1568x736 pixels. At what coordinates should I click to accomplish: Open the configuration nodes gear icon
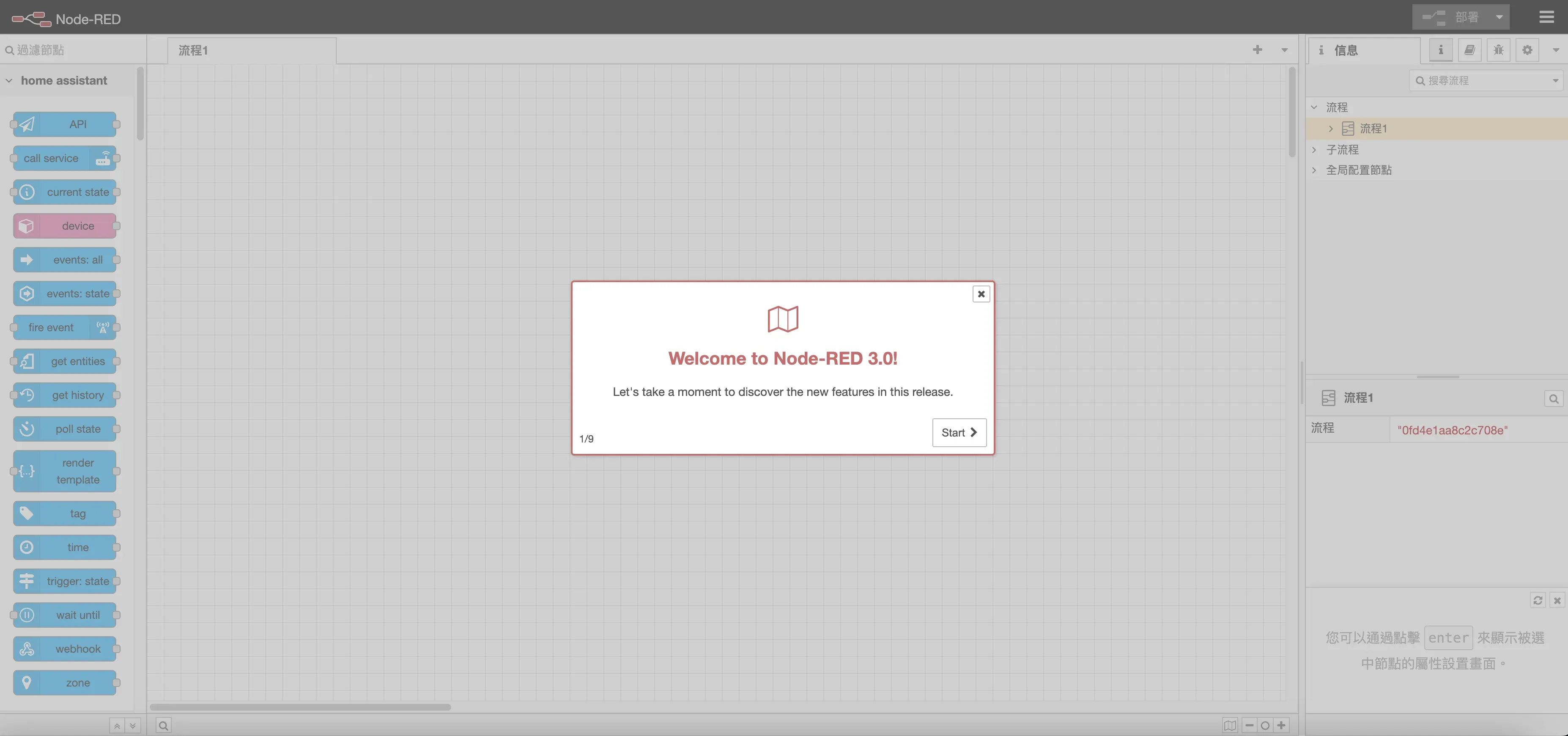click(x=1527, y=50)
